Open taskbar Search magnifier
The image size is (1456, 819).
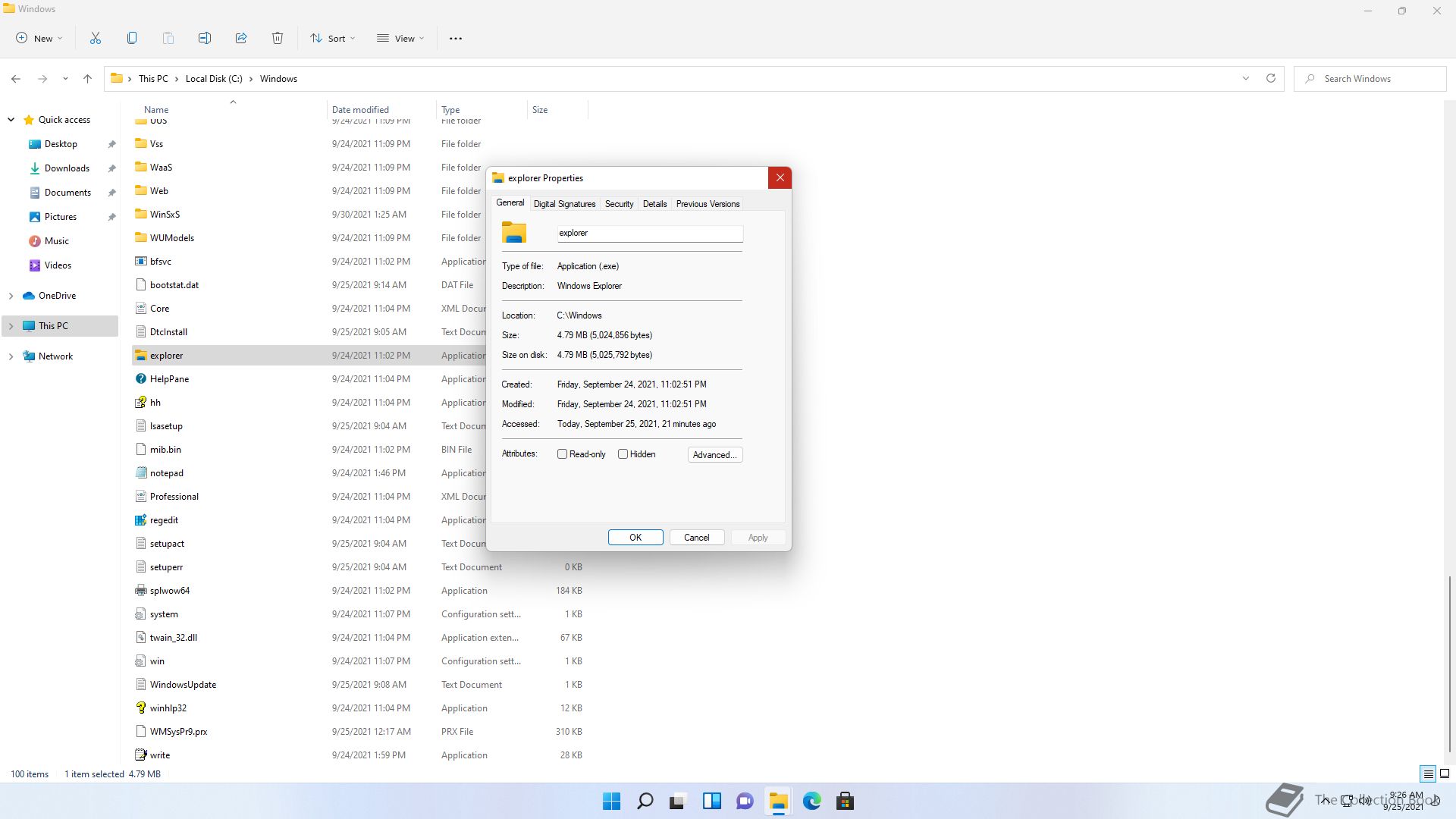645,802
